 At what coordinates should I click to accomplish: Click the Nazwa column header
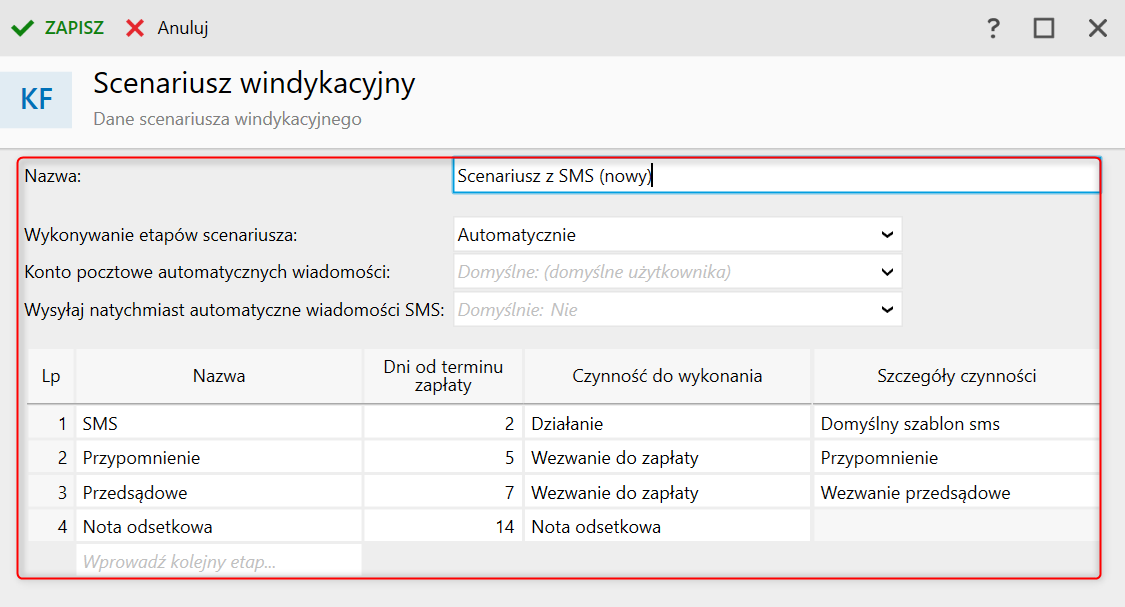coord(219,376)
